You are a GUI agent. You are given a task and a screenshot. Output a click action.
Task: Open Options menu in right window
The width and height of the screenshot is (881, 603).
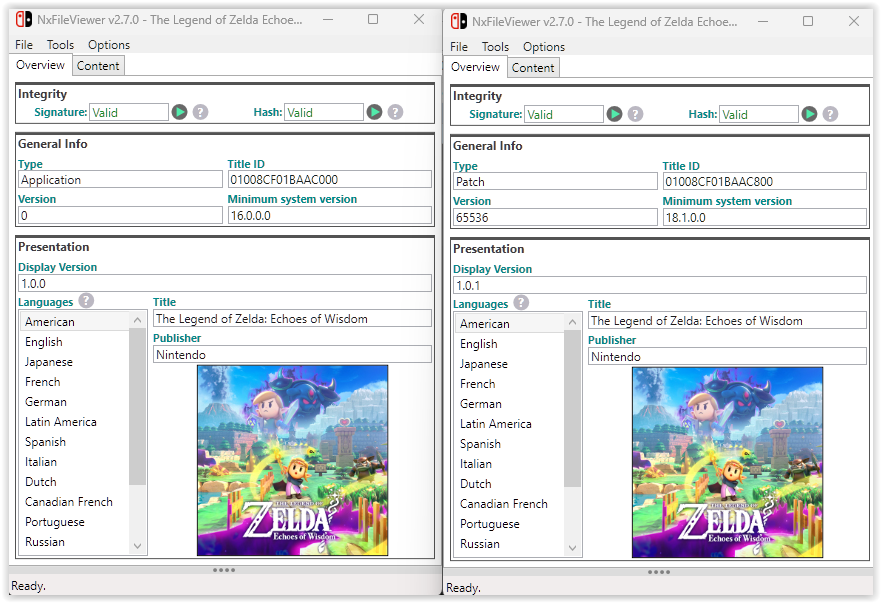[x=543, y=47]
